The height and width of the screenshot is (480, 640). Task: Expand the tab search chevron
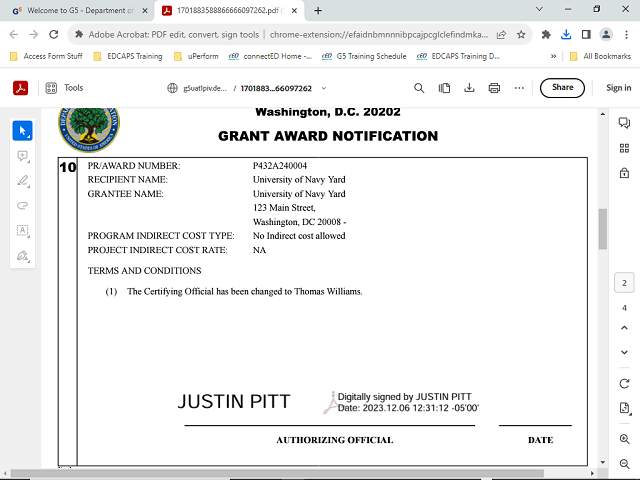[x=539, y=9]
